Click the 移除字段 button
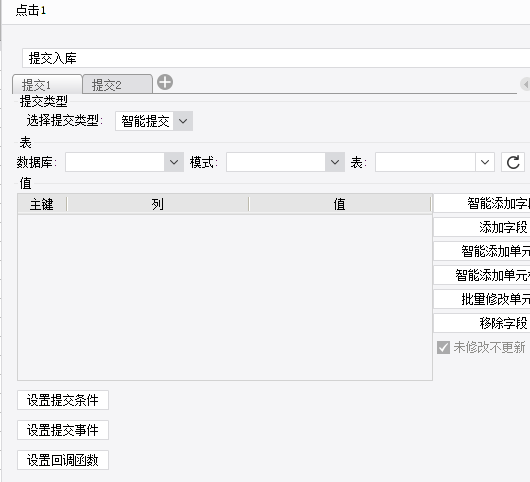530x482 pixels. (x=482, y=323)
